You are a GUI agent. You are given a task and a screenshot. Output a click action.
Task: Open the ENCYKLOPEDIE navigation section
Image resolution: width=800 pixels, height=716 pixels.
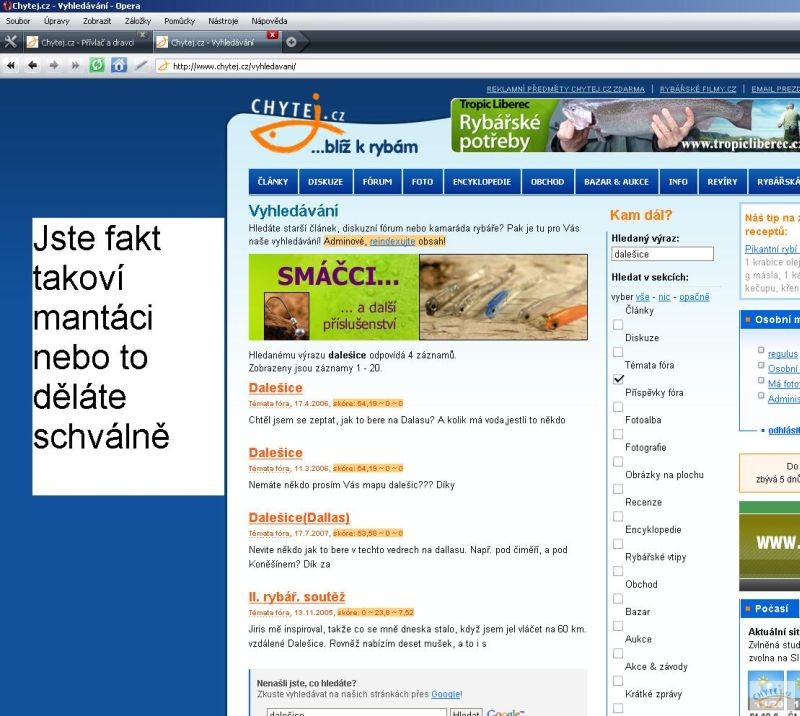coord(482,182)
